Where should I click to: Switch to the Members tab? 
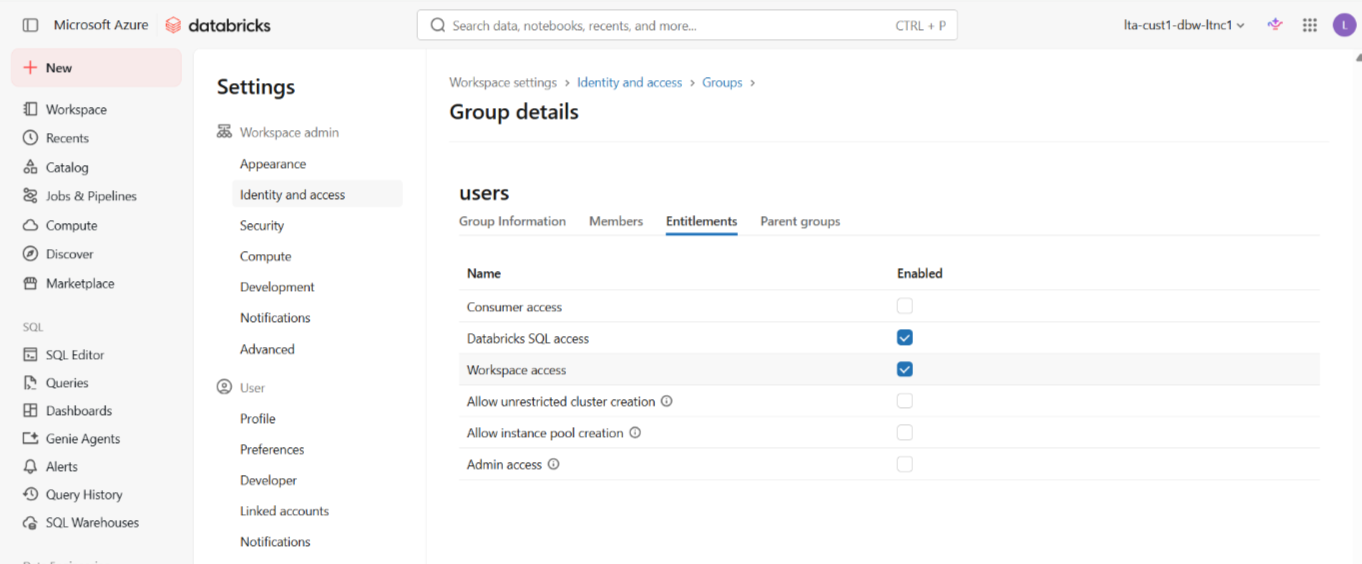[616, 221]
